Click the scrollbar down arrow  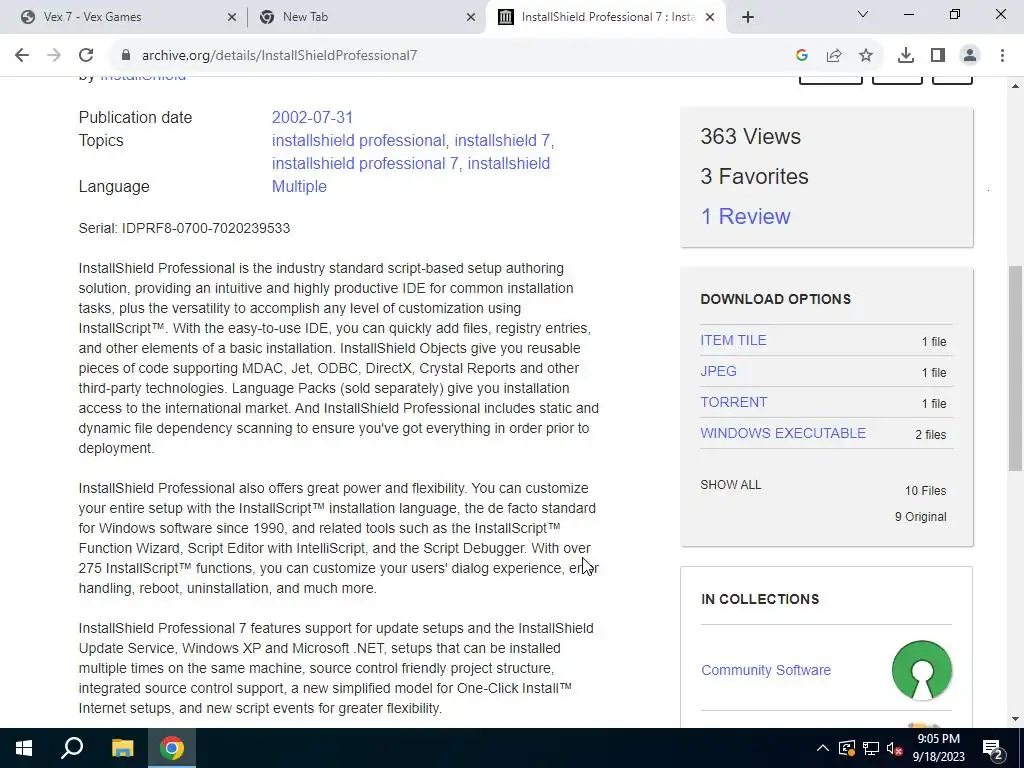coord(1015,719)
